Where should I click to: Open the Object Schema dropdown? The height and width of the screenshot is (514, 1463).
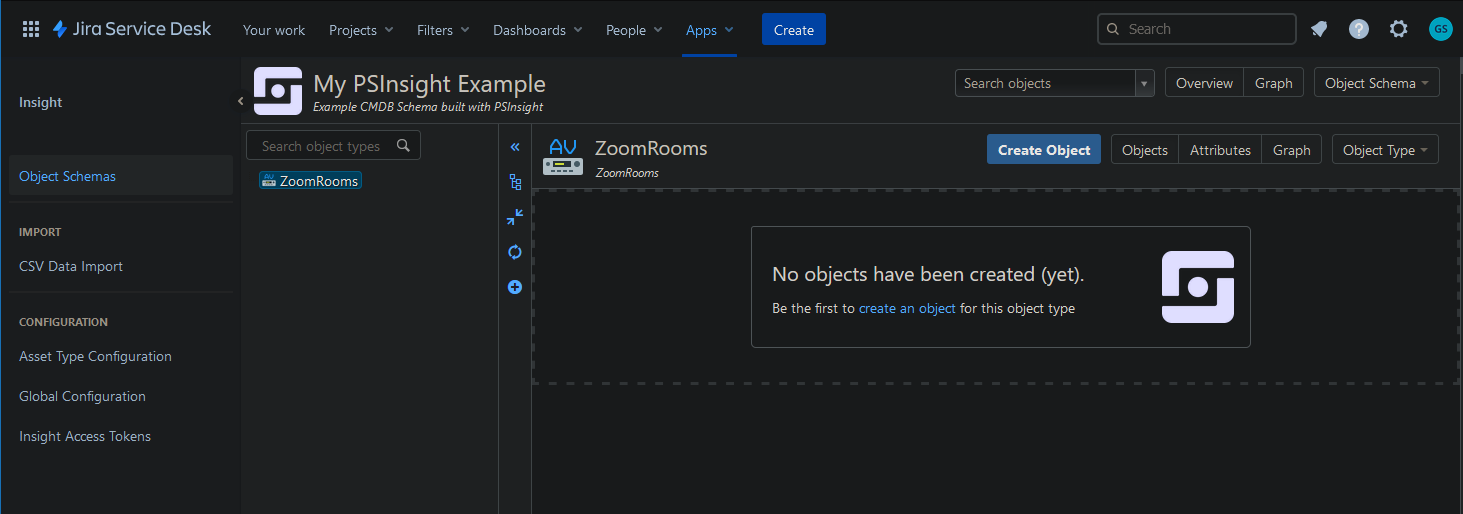pos(1376,83)
